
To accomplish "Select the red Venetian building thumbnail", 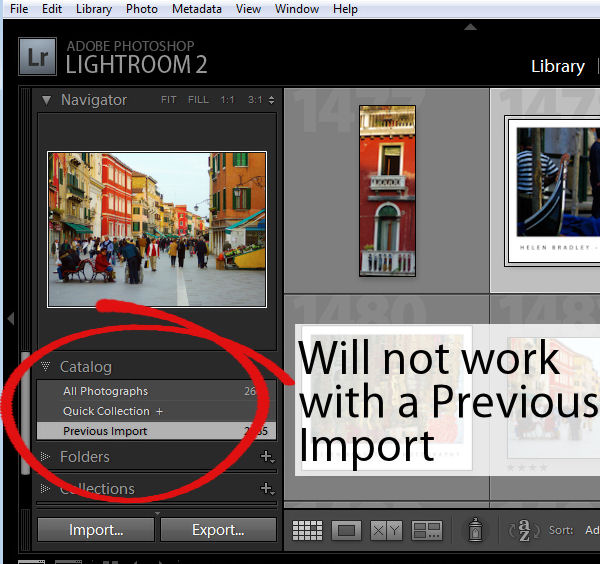I will [387, 191].
